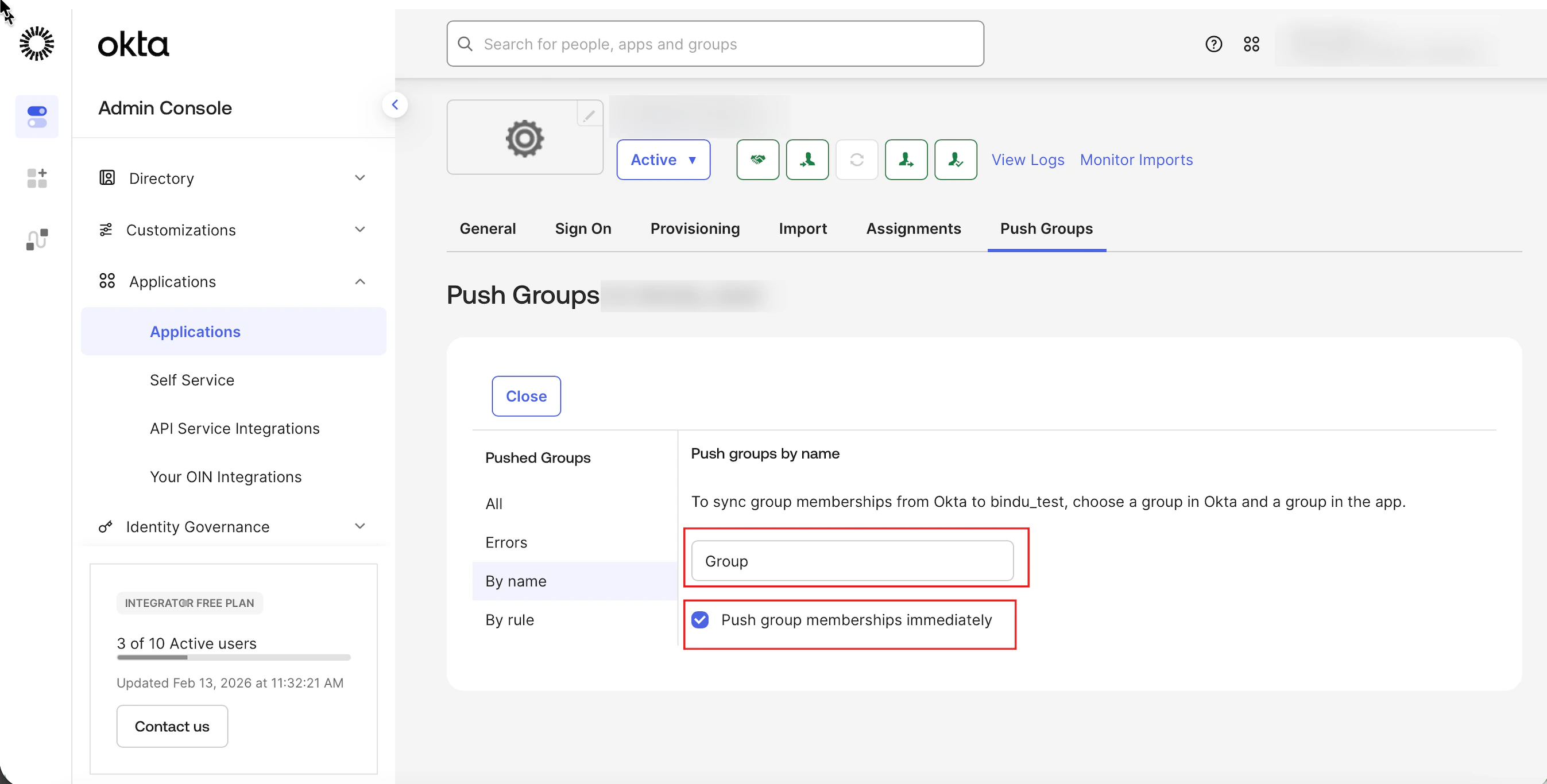Click the assign users icon button
The height and width of the screenshot is (784, 1547).
[x=807, y=160]
